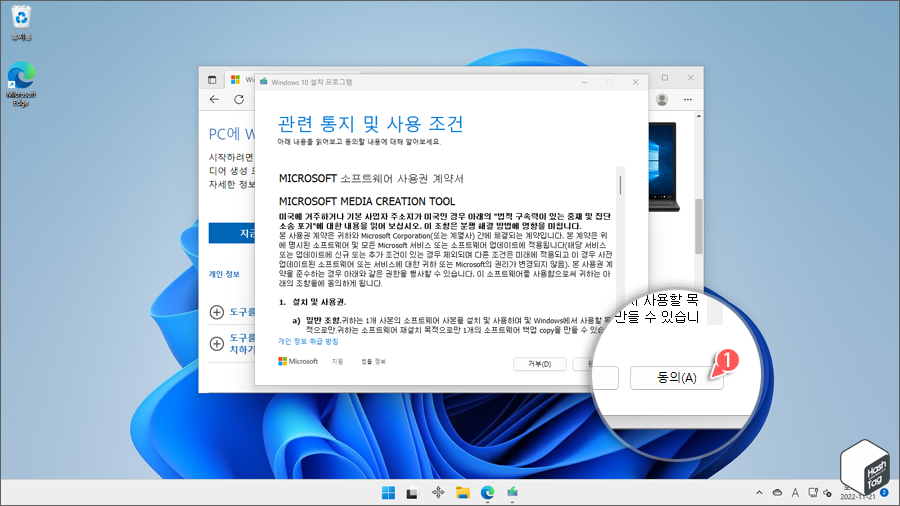Viewport: 900px width, 506px height.
Task: Open the notification center badge
Action: pos(885,492)
